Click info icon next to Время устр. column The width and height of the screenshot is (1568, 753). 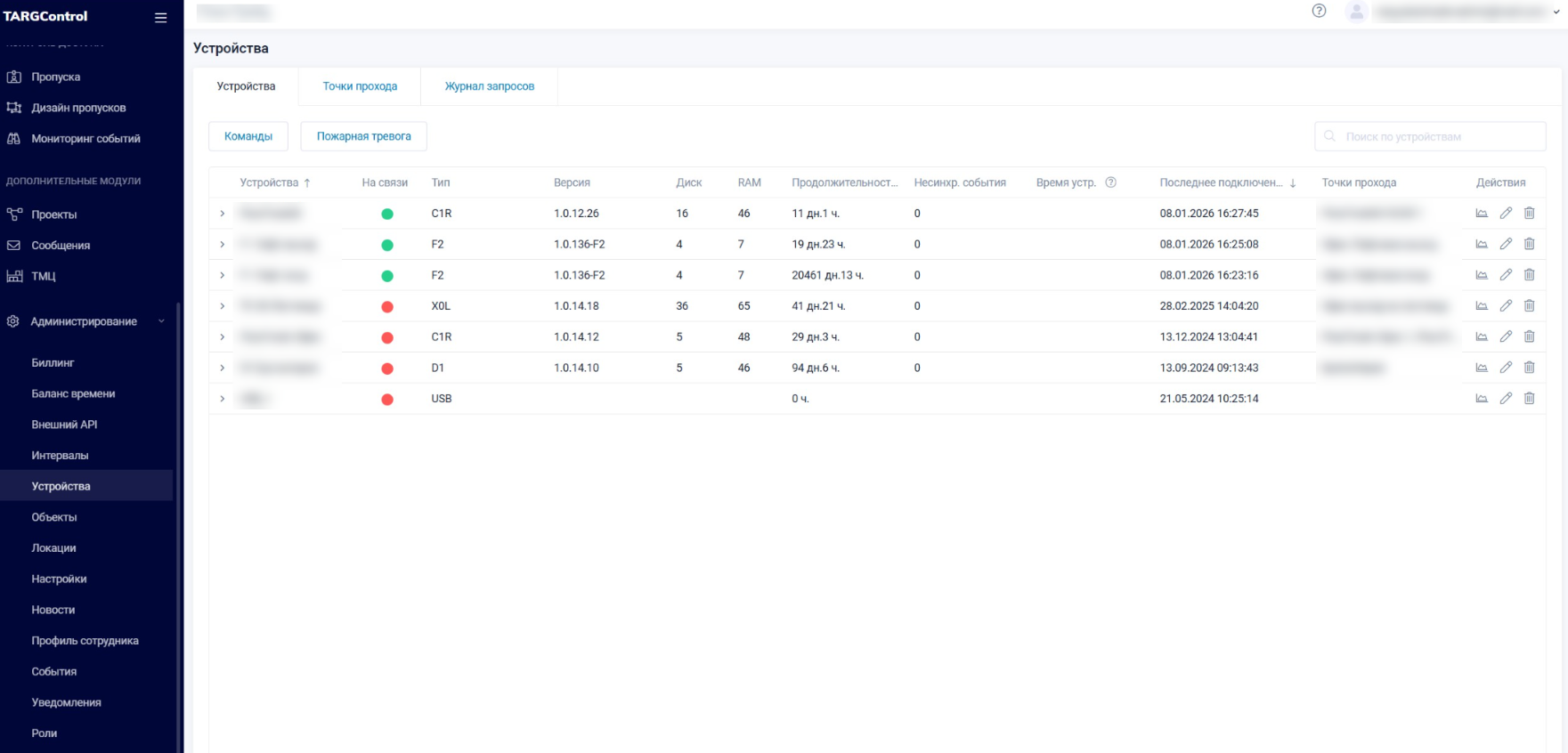(x=1110, y=182)
